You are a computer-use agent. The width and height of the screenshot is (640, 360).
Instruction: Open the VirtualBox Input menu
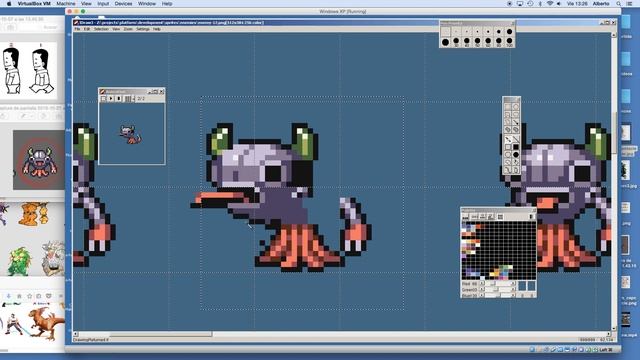click(x=103, y=3)
